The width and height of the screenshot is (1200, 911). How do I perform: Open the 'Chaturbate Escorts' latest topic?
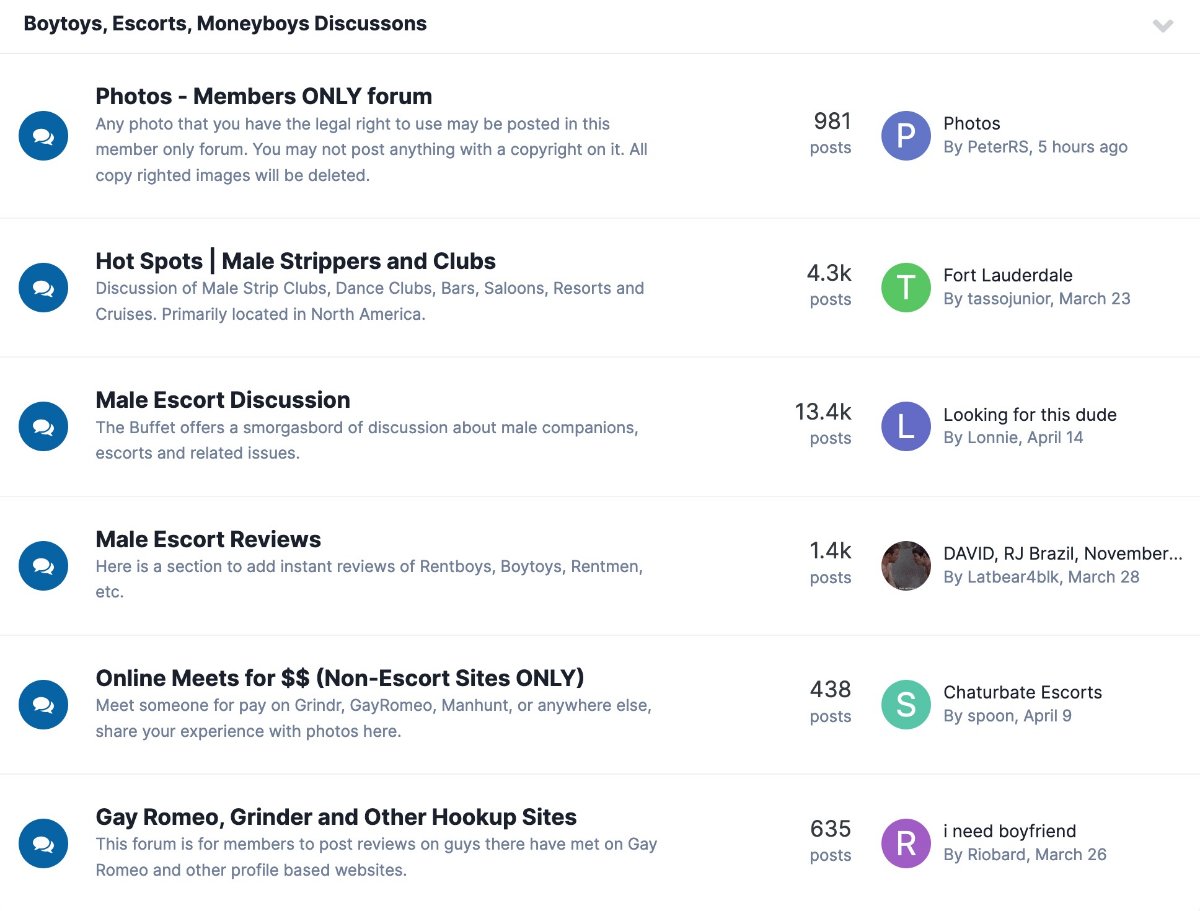[1023, 693]
